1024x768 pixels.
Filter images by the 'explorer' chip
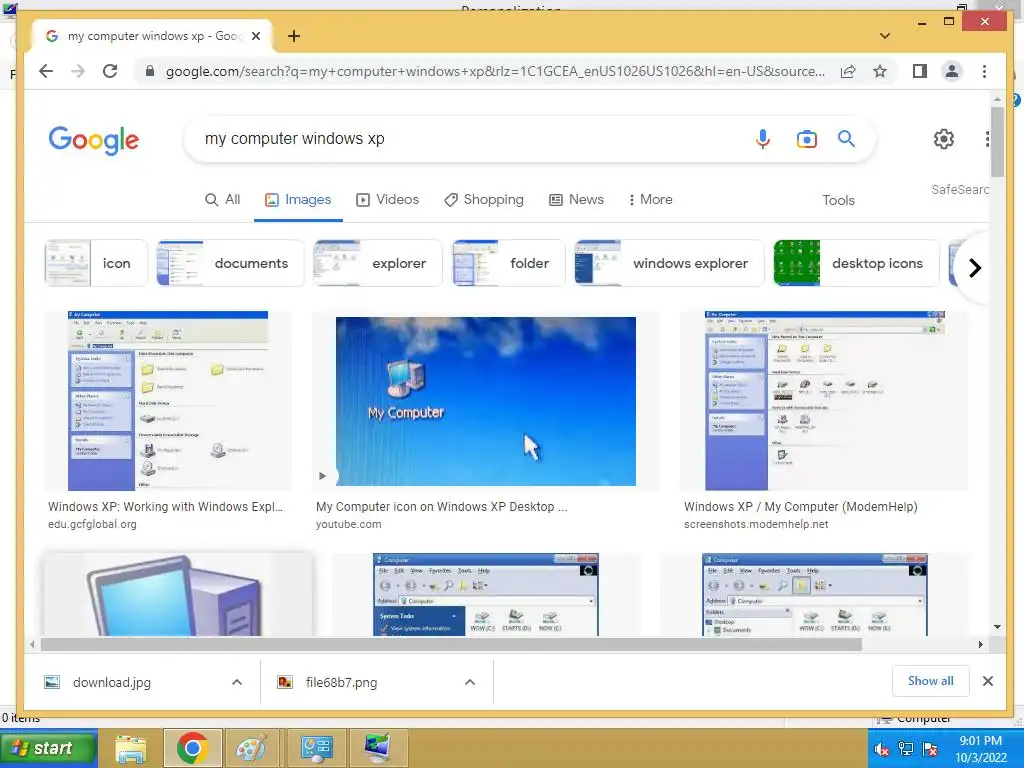pos(377,263)
